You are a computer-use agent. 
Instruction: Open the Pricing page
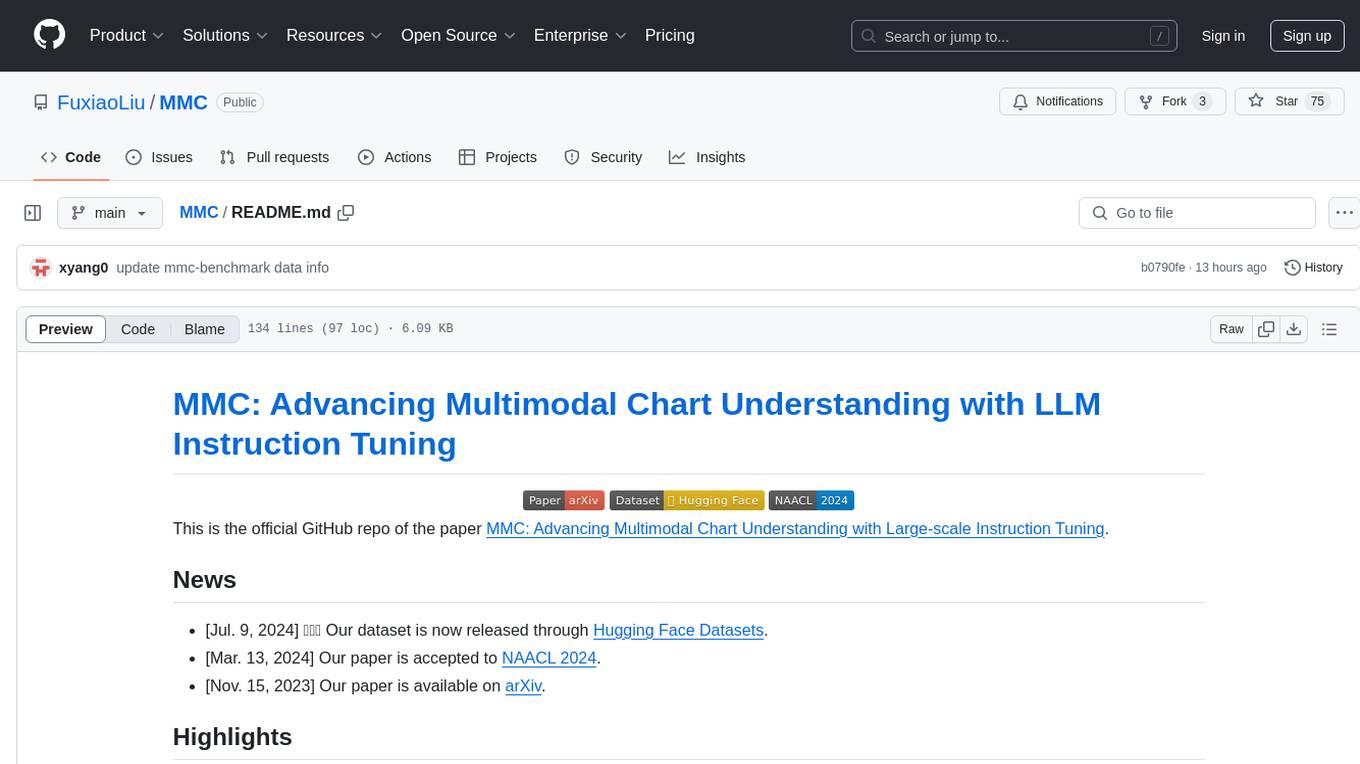(x=670, y=35)
